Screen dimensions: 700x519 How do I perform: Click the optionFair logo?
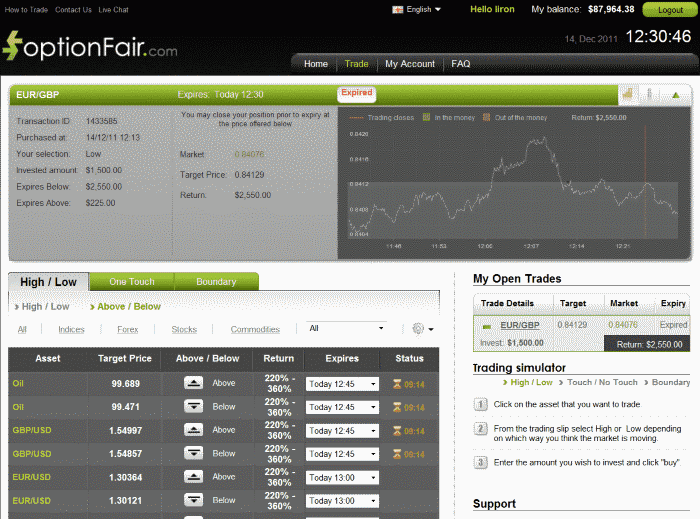coord(90,45)
